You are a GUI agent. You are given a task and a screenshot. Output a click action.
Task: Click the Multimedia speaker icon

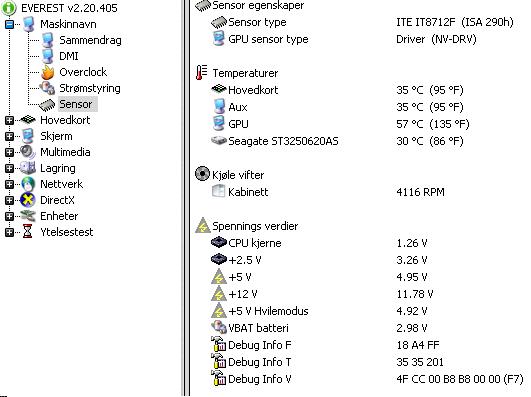tap(28, 152)
